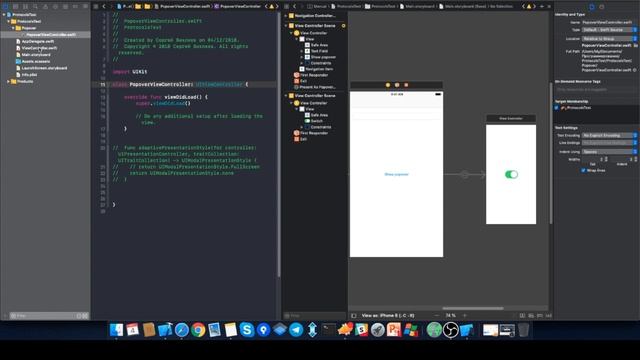
Task: Go back in storyboard assistant editor history
Action: coord(294,7)
